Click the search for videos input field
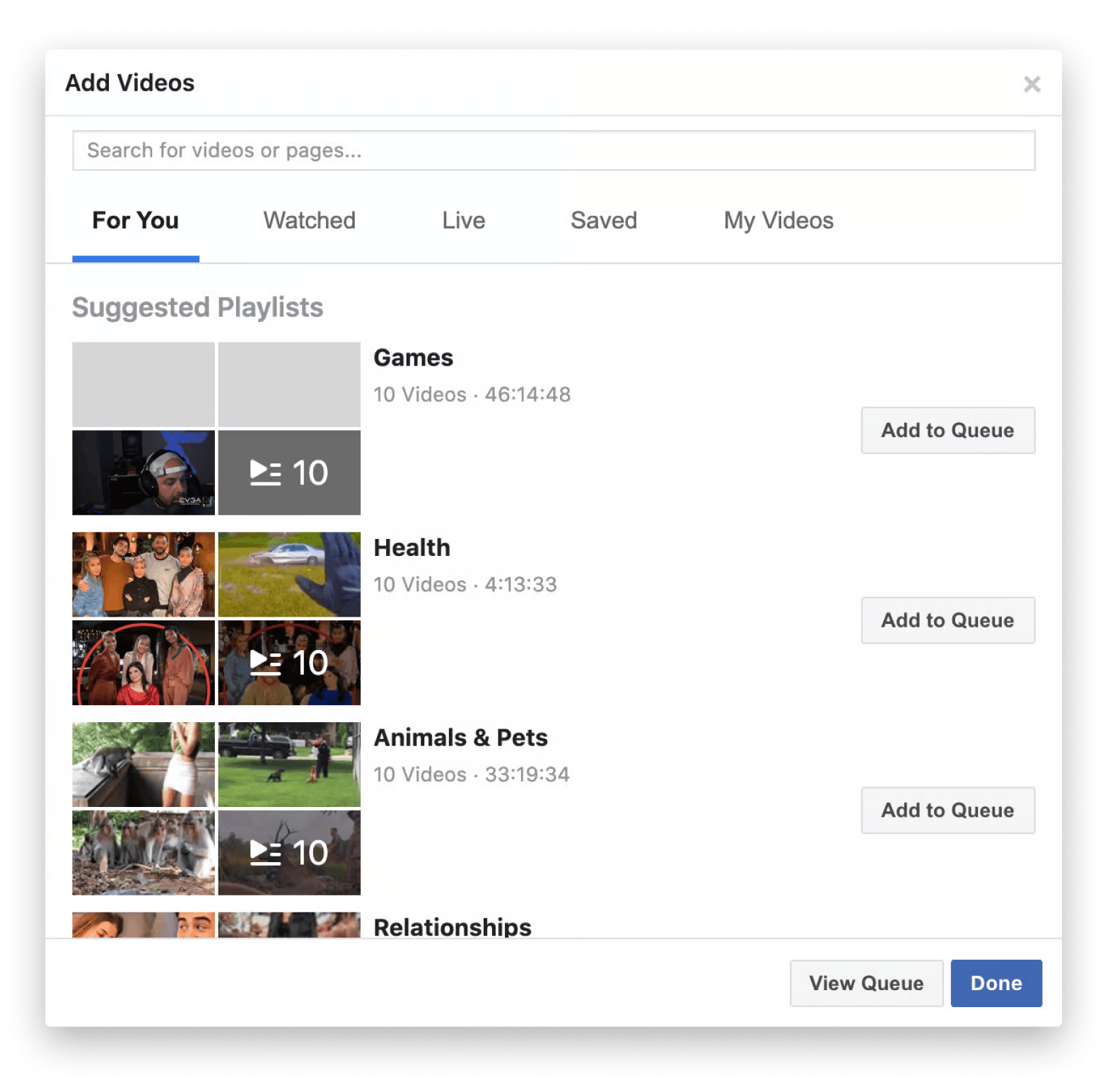The image size is (1103, 1092). [x=553, y=151]
